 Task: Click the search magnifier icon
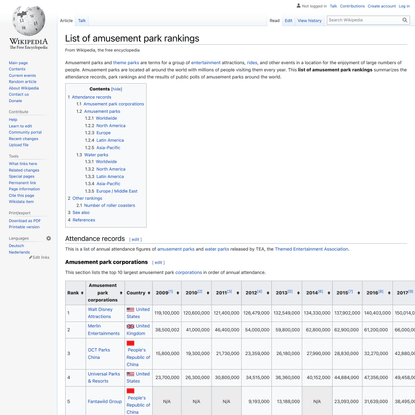coord(405,20)
